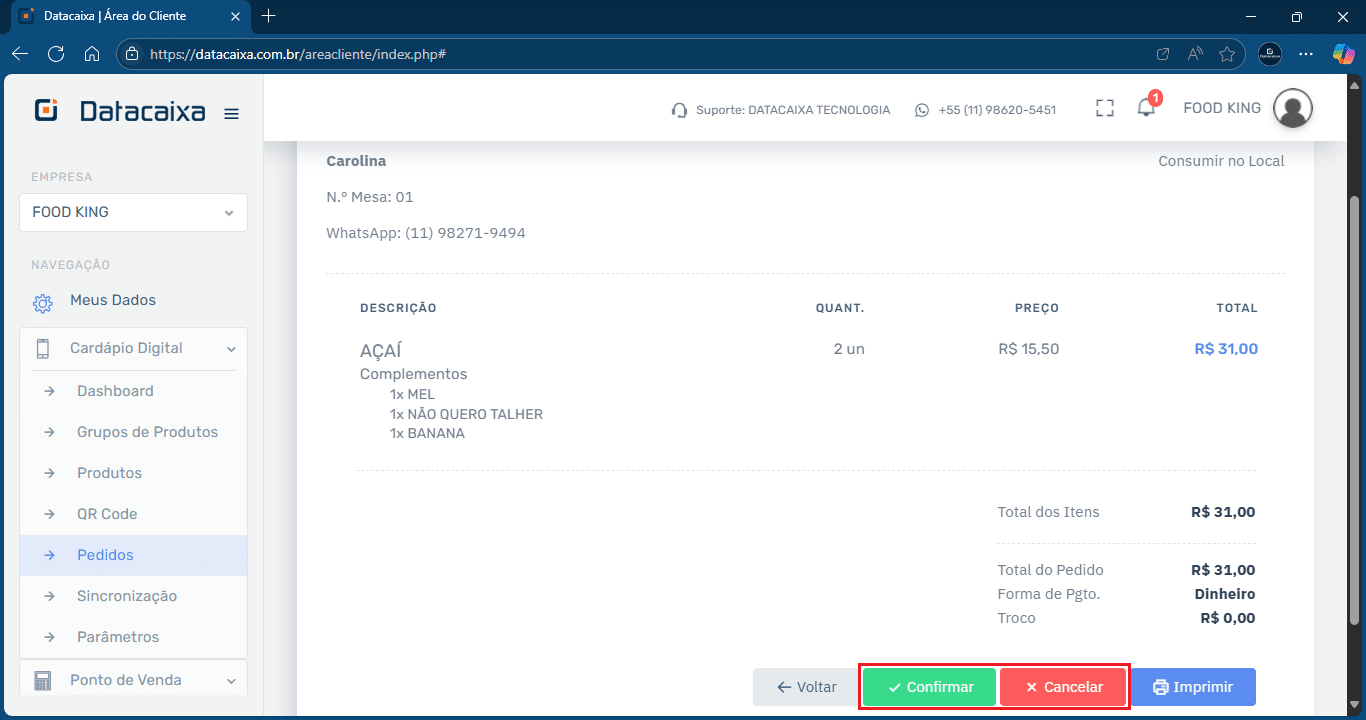Image resolution: width=1366 pixels, height=720 pixels.
Task: Open Grupos de Produtos menu item
Action: (x=147, y=432)
